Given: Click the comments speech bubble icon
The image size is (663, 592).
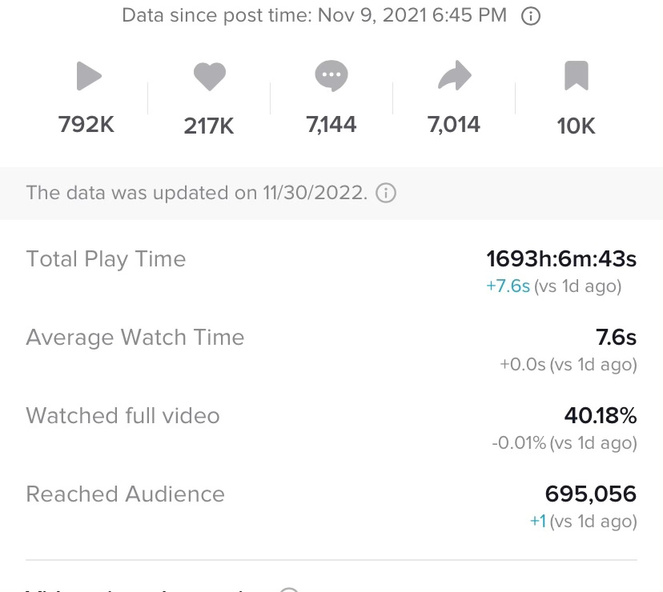Looking at the screenshot, I should 331,76.
